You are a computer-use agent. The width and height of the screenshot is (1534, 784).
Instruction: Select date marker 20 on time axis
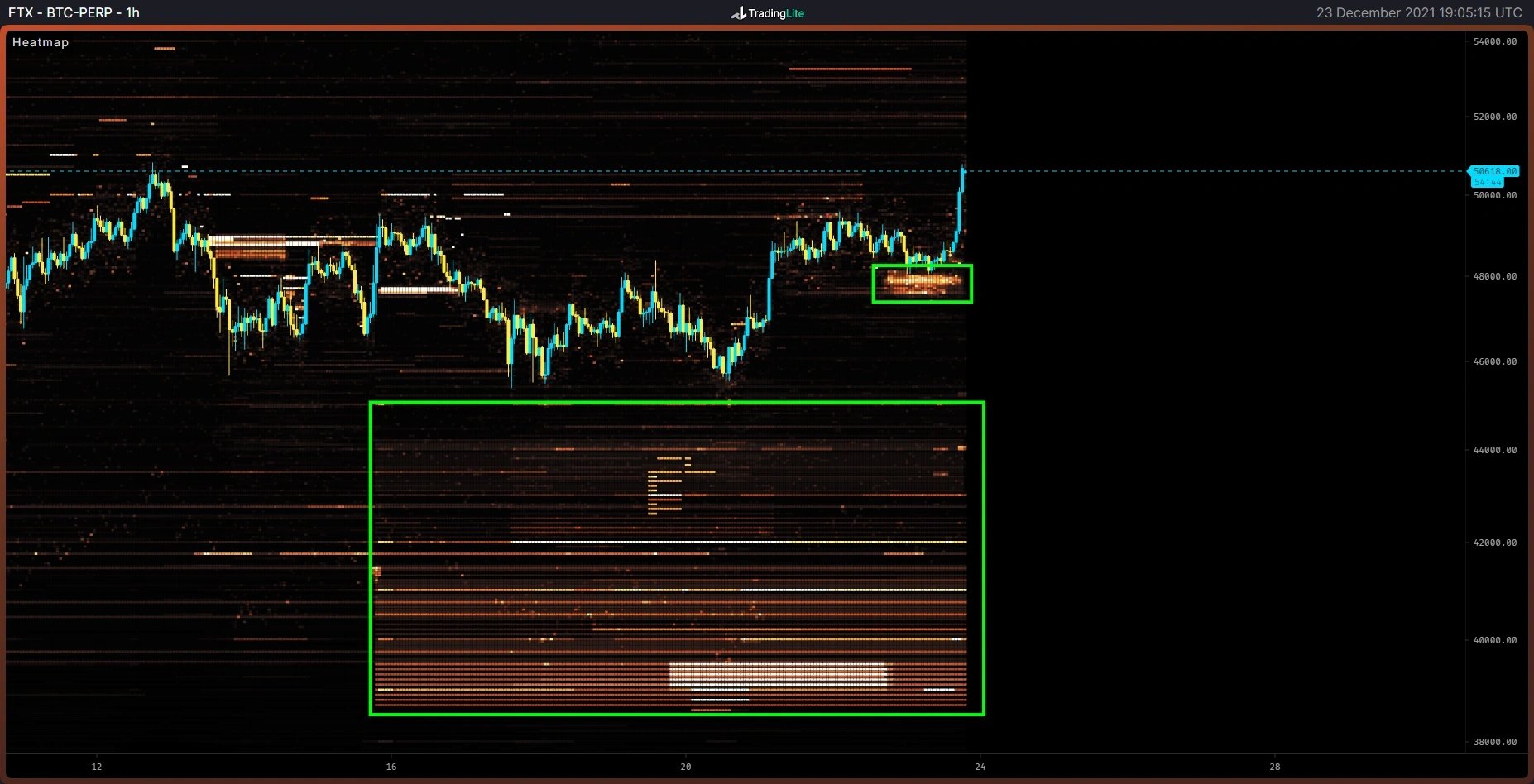[x=686, y=767]
